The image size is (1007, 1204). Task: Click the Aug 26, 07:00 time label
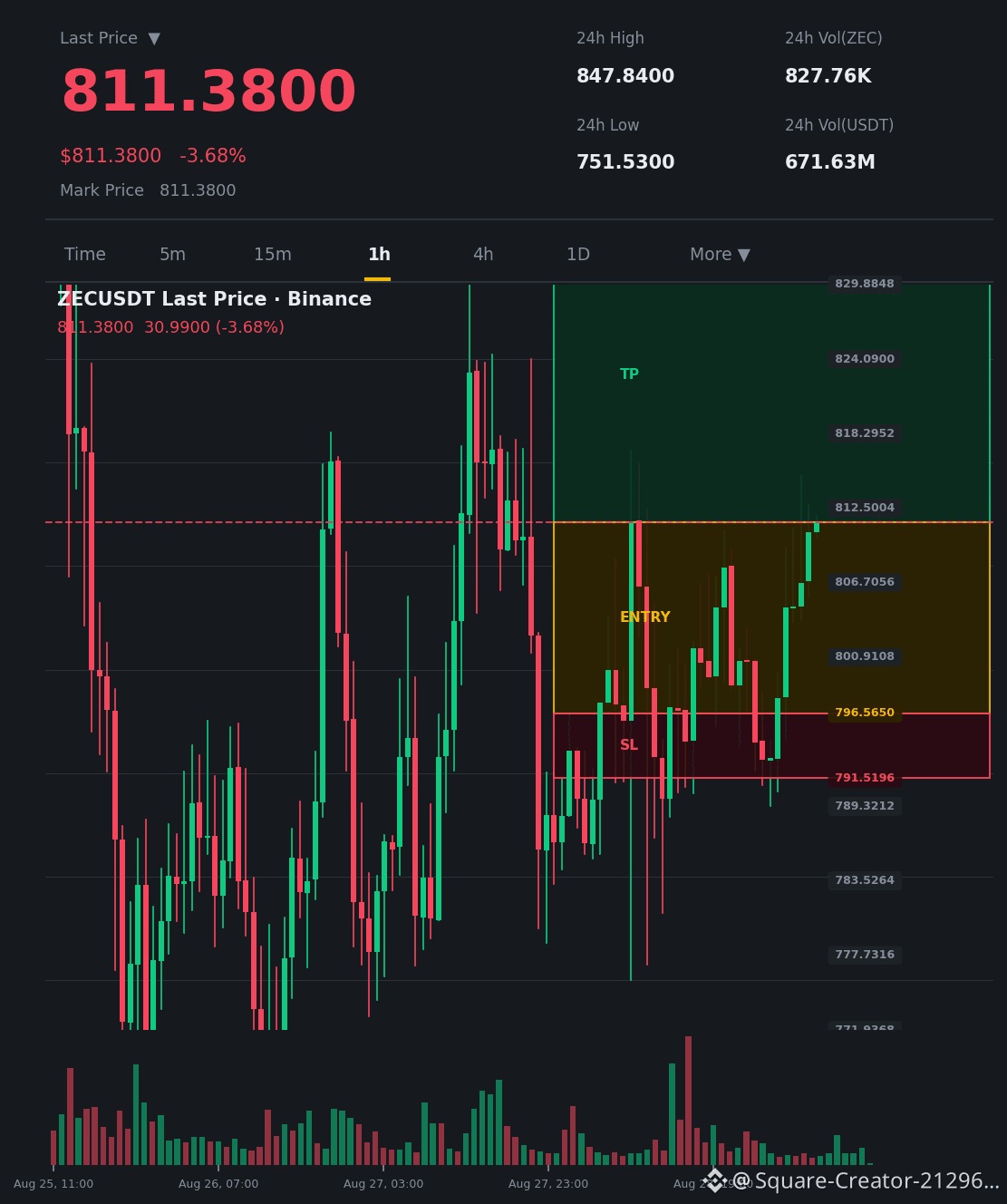[218, 1184]
